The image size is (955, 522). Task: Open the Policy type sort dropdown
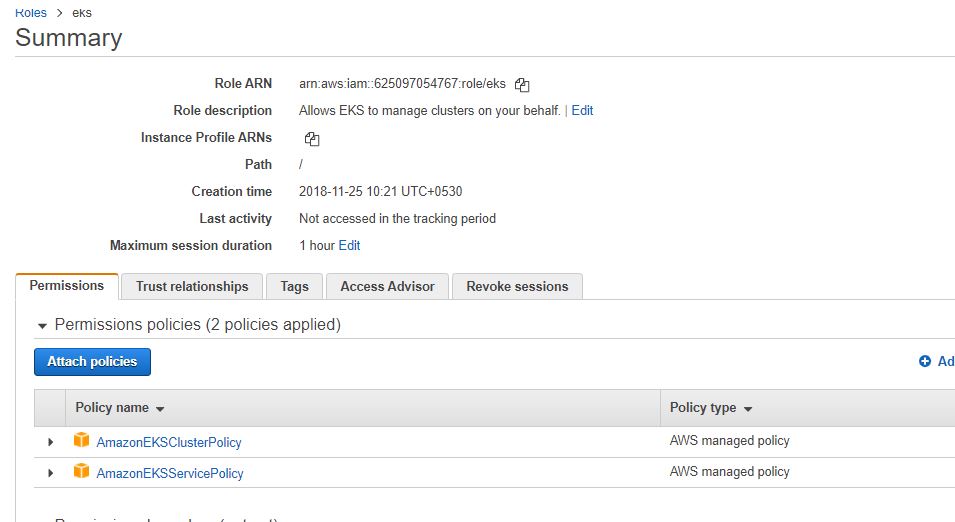(x=748, y=409)
